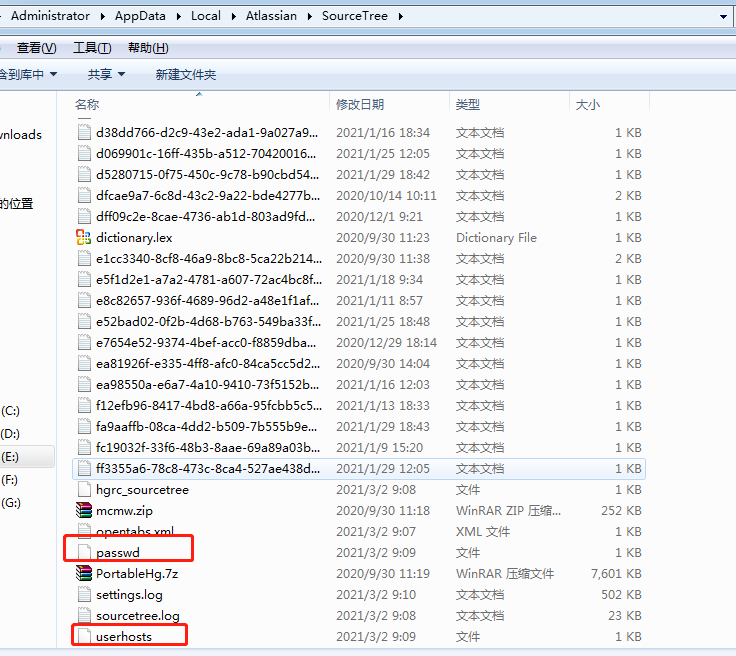The height and width of the screenshot is (656, 736).
Task: Click icon of file e1cc3340-8cf8-46a9
Action: coord(84,259)
